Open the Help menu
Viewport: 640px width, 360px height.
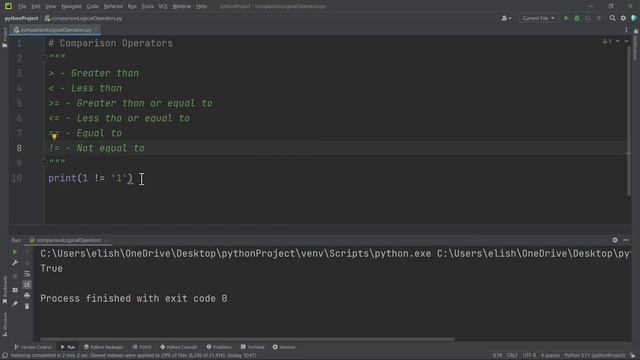pos(201,7)
